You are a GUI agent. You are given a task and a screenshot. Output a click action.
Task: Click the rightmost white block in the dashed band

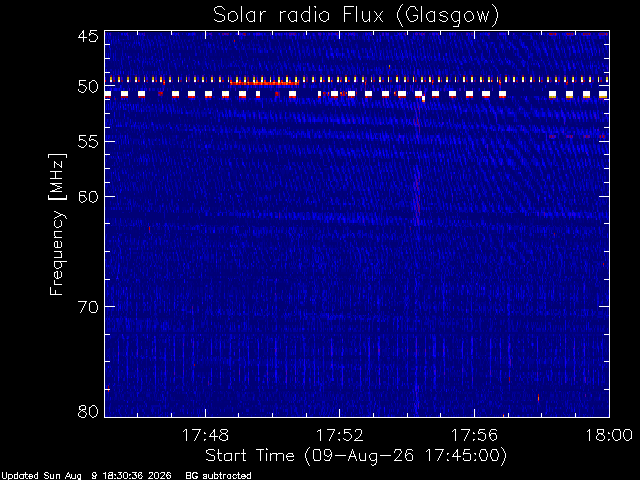point(603,94)
